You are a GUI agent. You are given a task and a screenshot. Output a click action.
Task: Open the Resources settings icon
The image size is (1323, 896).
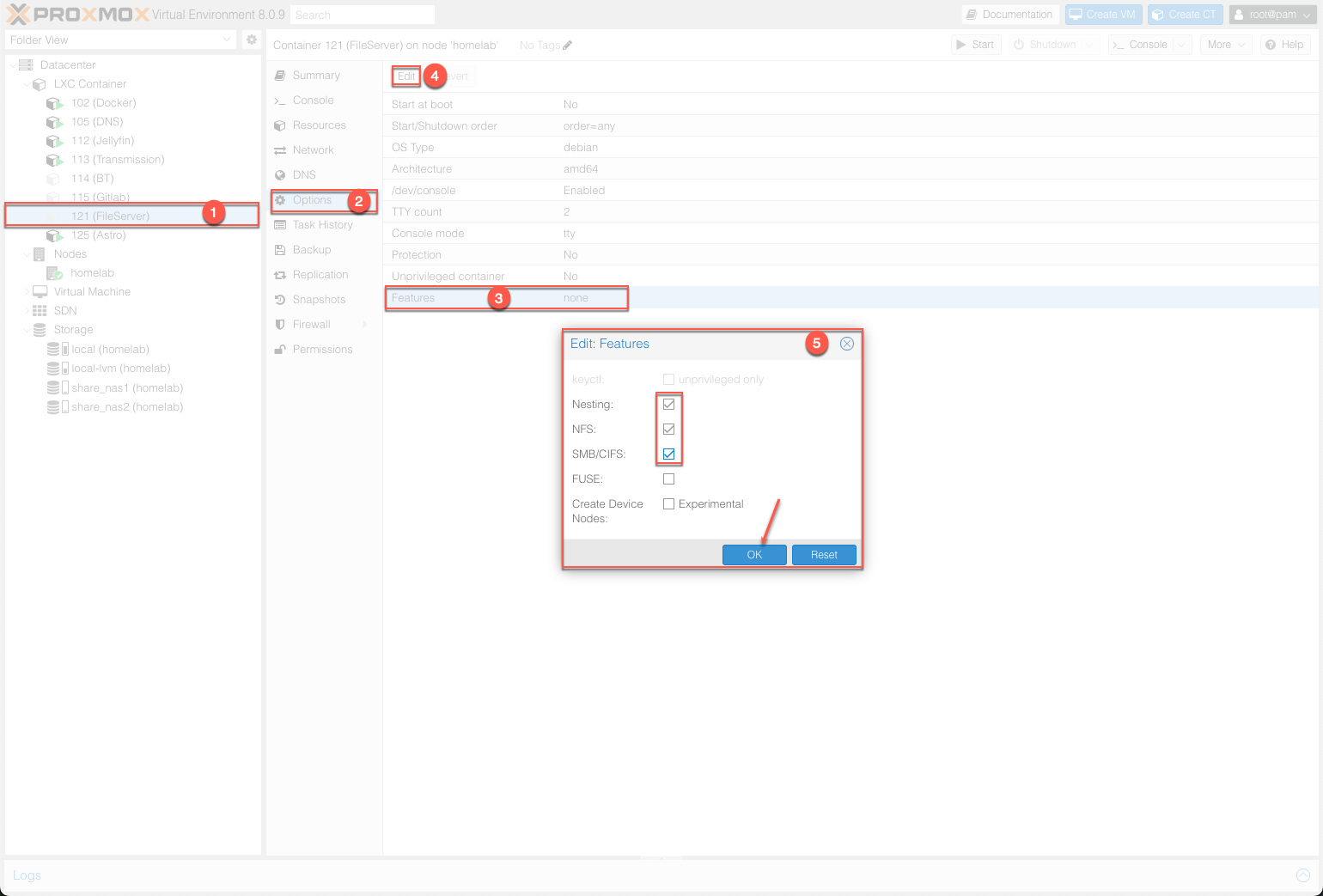[x=280, y=125]
